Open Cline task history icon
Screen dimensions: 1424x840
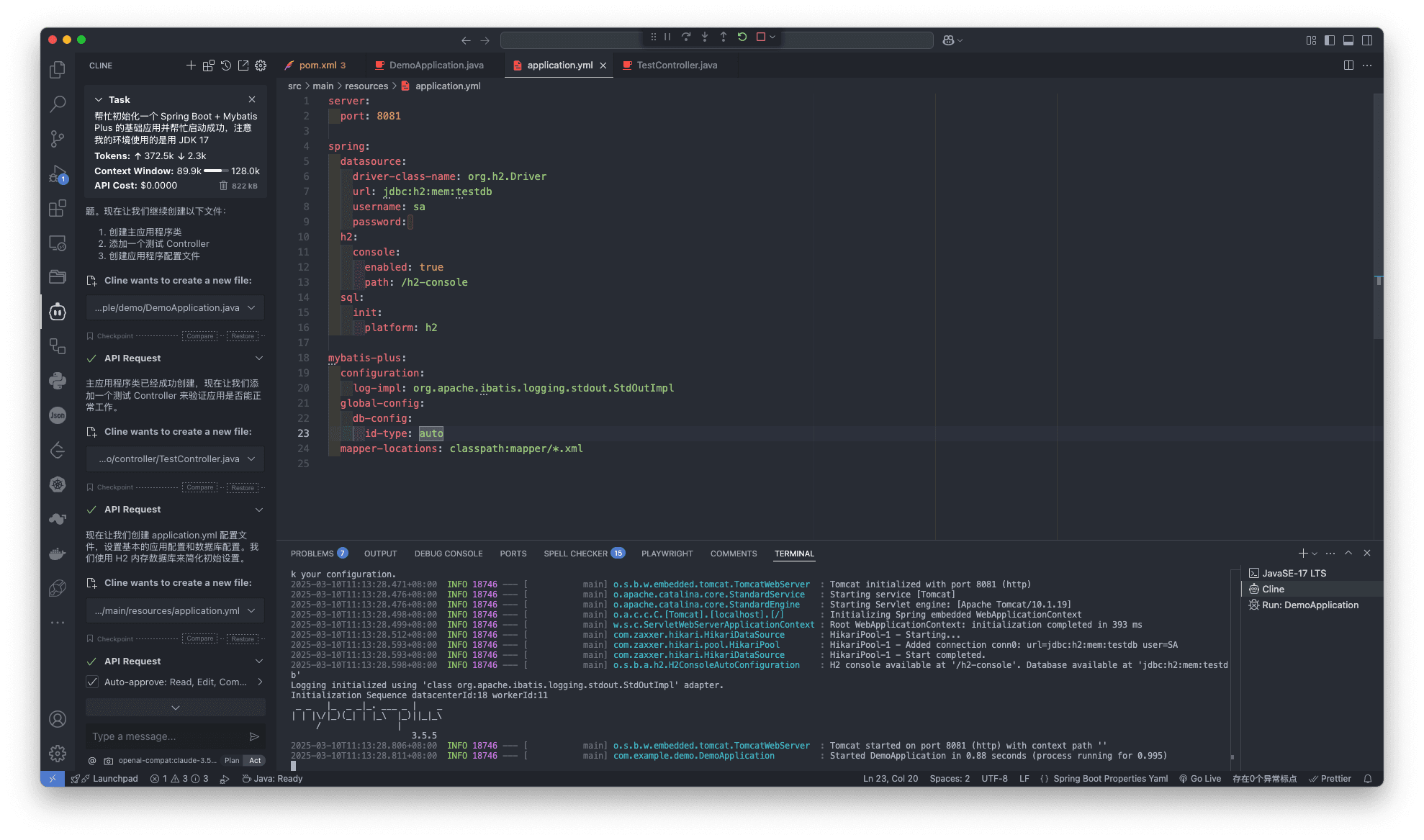pyautogui.click(x=225, y=65)
